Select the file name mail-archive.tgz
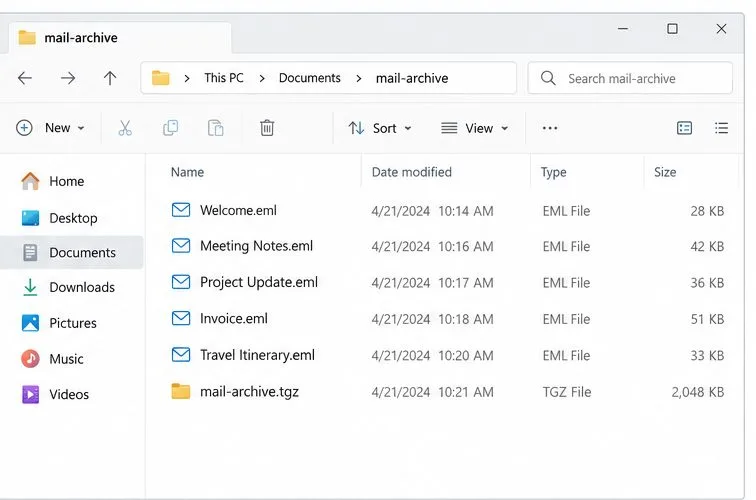The image size is (756, 500). pos(249,392)
